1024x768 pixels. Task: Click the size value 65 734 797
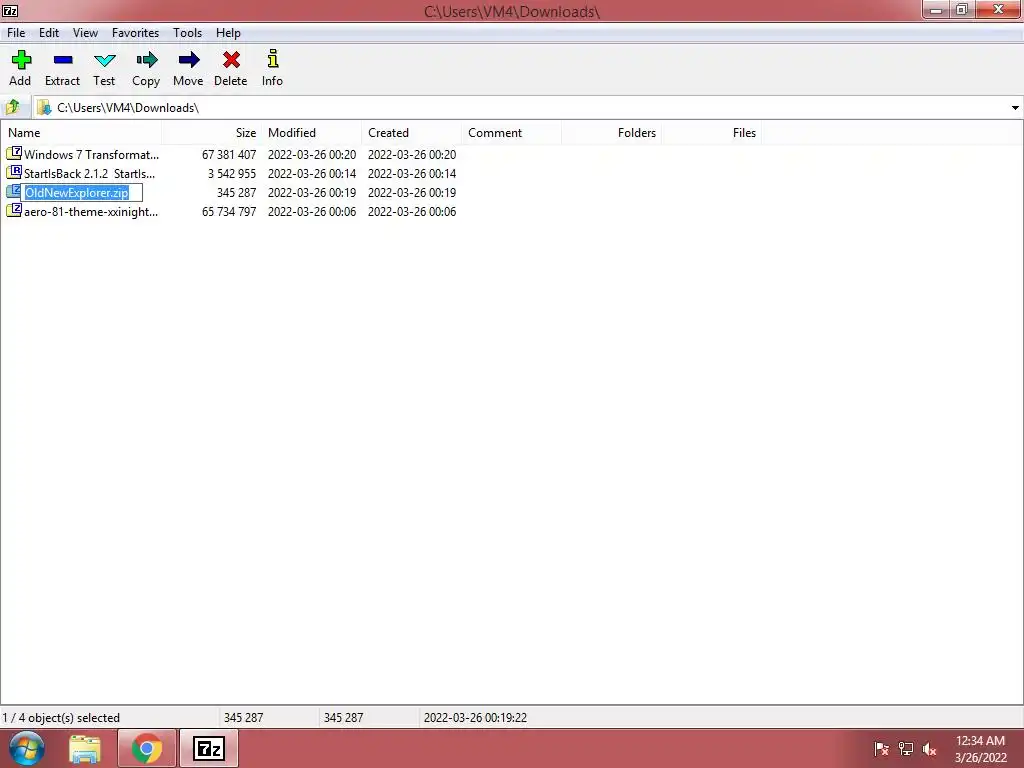[229, 212]
